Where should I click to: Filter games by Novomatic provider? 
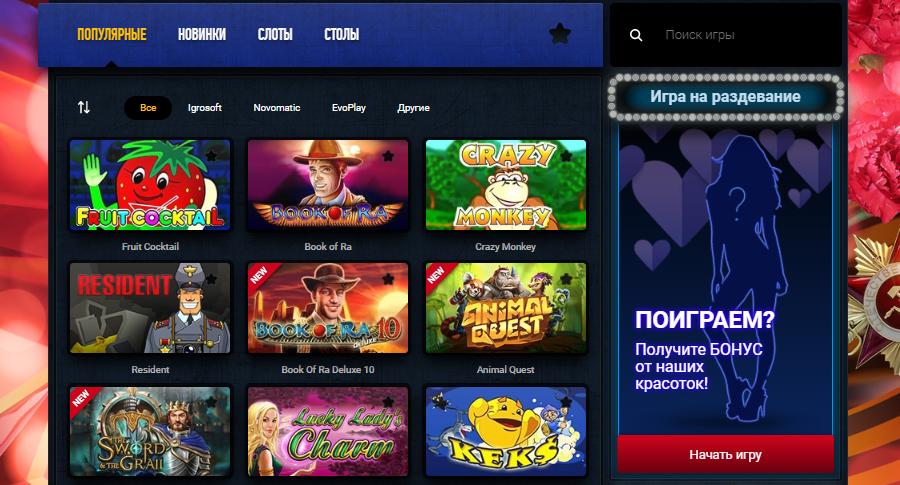277,107
